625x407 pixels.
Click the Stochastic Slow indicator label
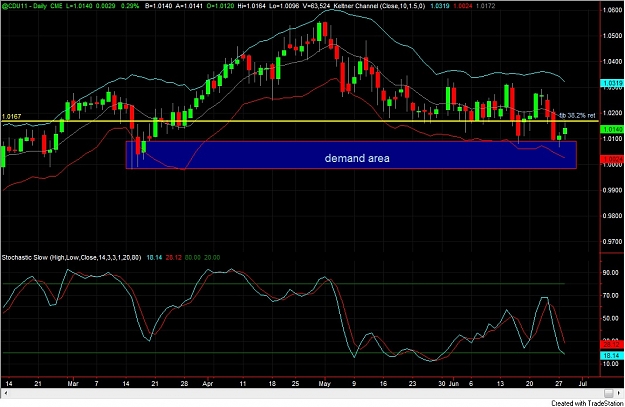71,258
